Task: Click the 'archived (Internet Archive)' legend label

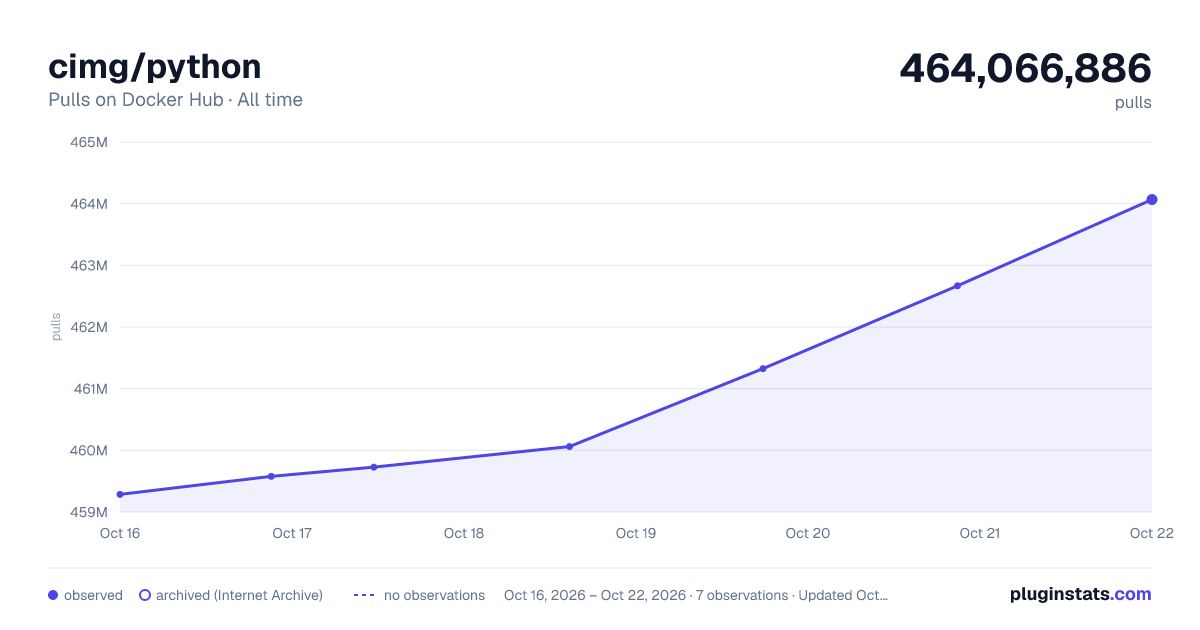Action: (239, 595)
